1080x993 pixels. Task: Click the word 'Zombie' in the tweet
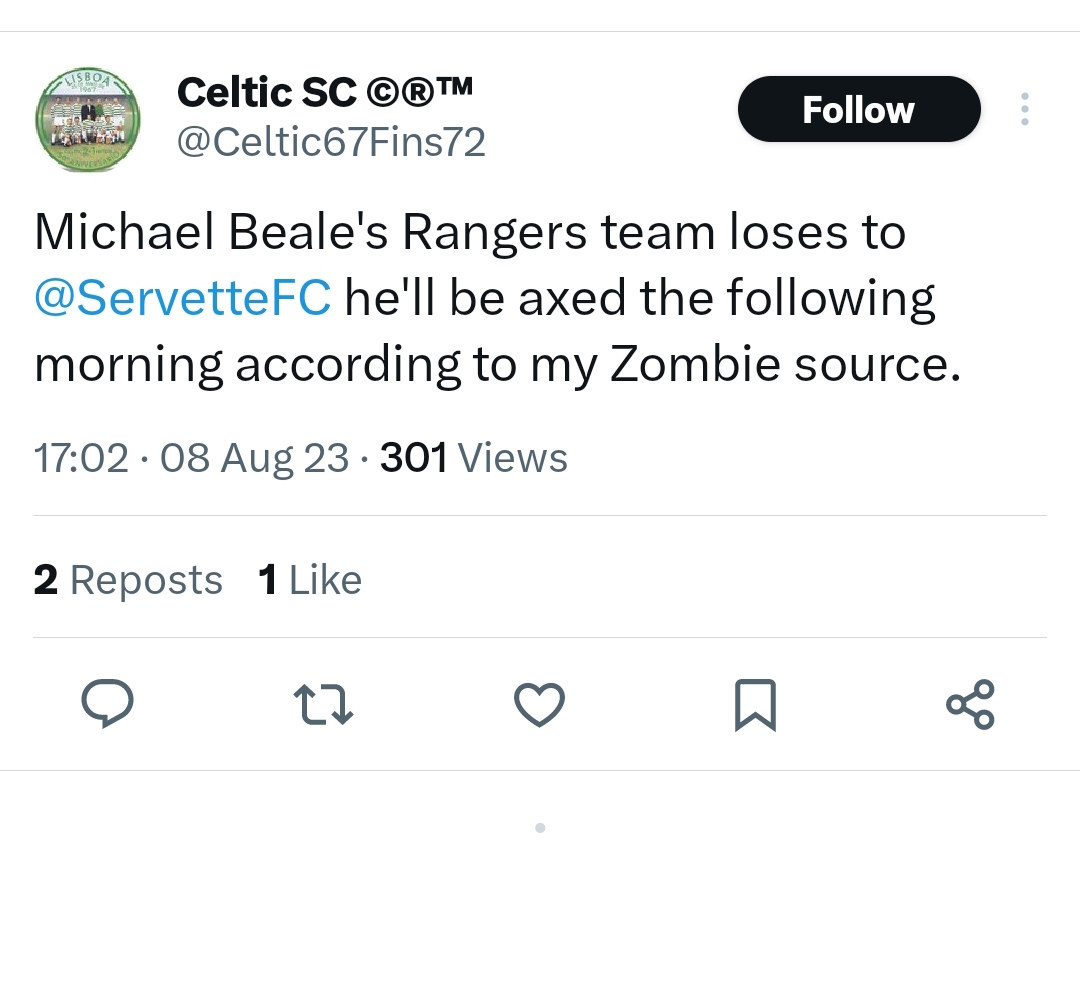point(696,366)
